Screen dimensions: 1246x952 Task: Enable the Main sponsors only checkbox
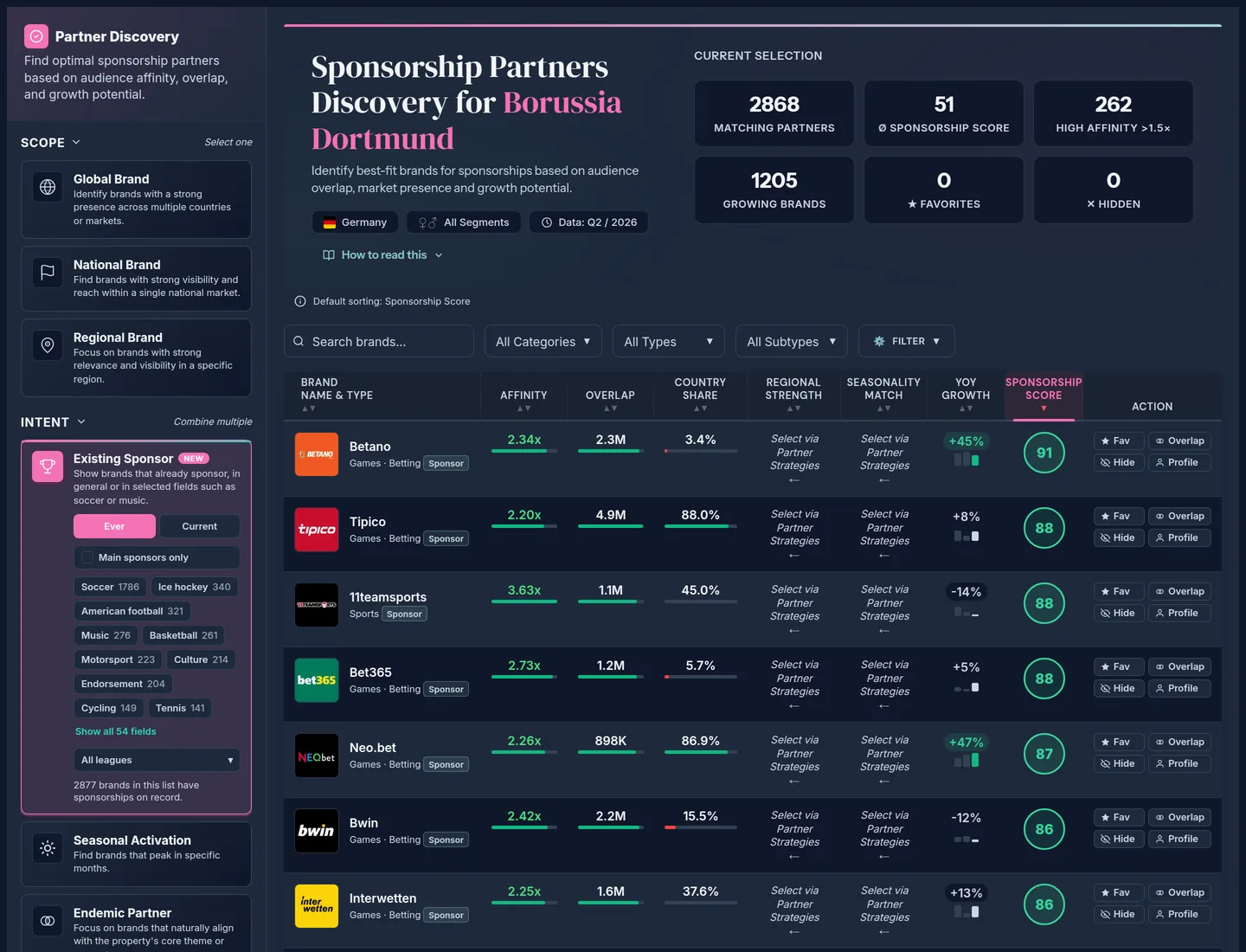(87, 557)
